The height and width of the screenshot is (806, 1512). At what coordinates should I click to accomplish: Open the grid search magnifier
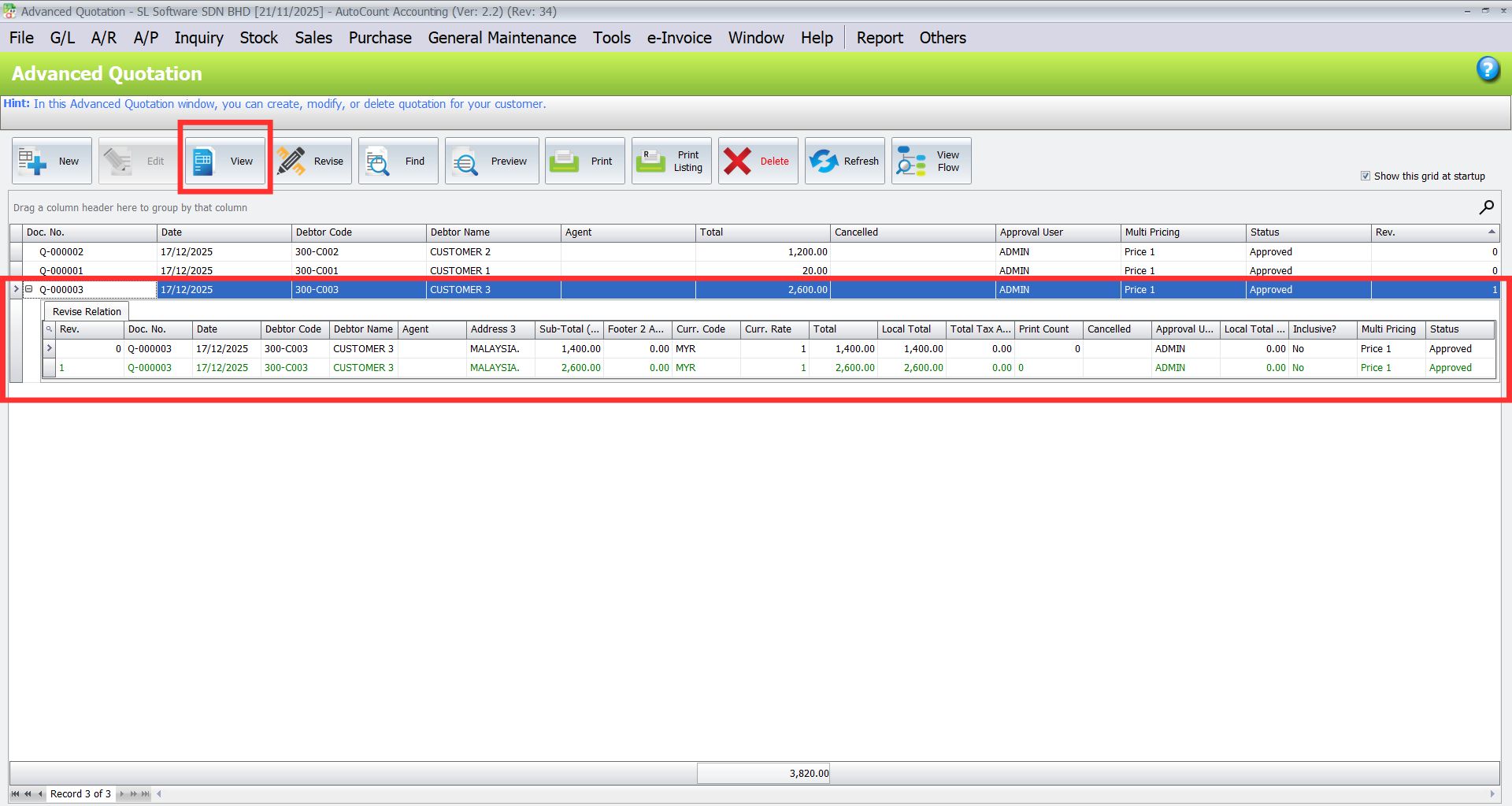[x=1486, y=207]
